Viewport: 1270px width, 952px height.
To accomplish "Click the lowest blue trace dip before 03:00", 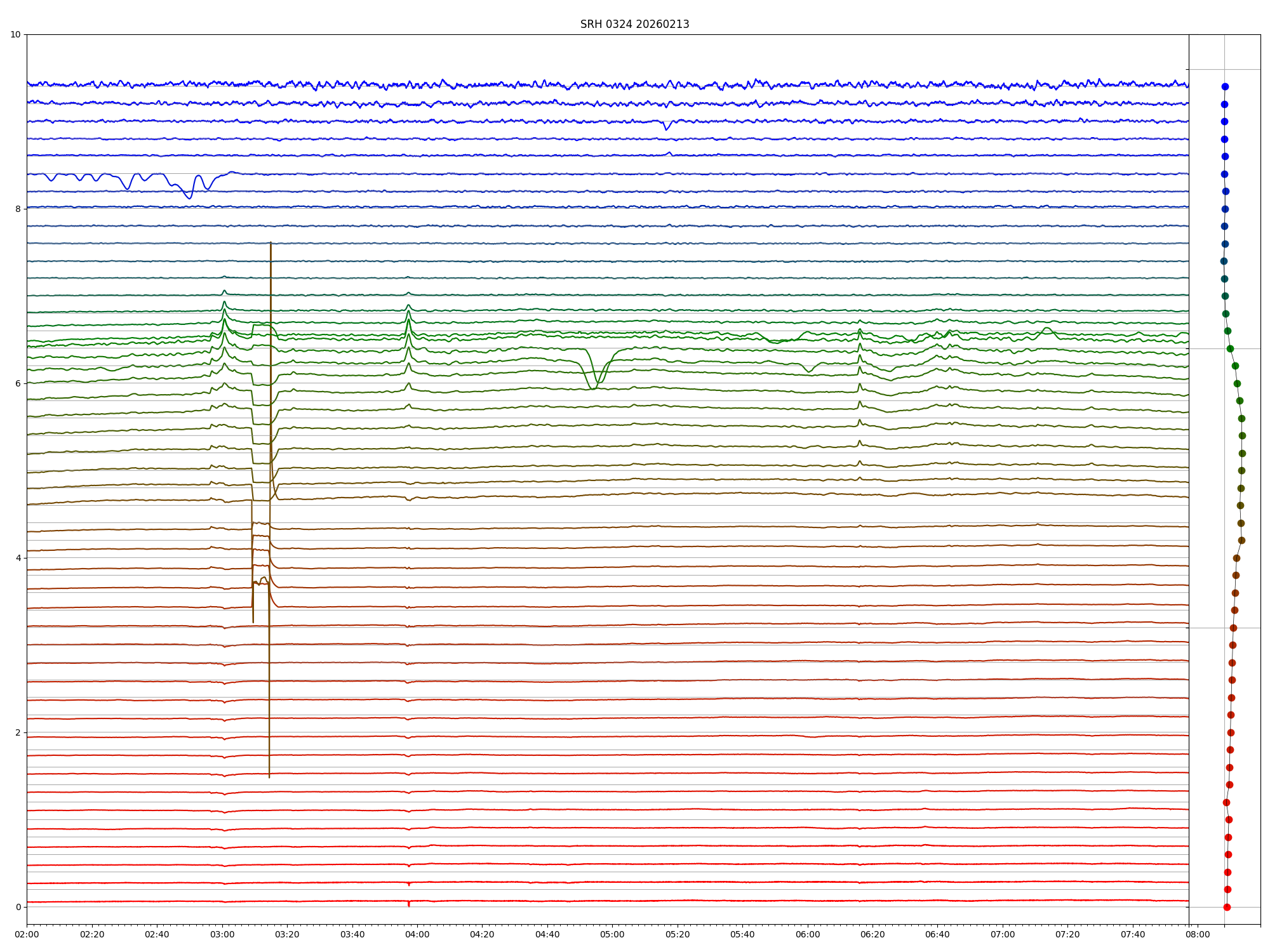I will coord(189,198).
